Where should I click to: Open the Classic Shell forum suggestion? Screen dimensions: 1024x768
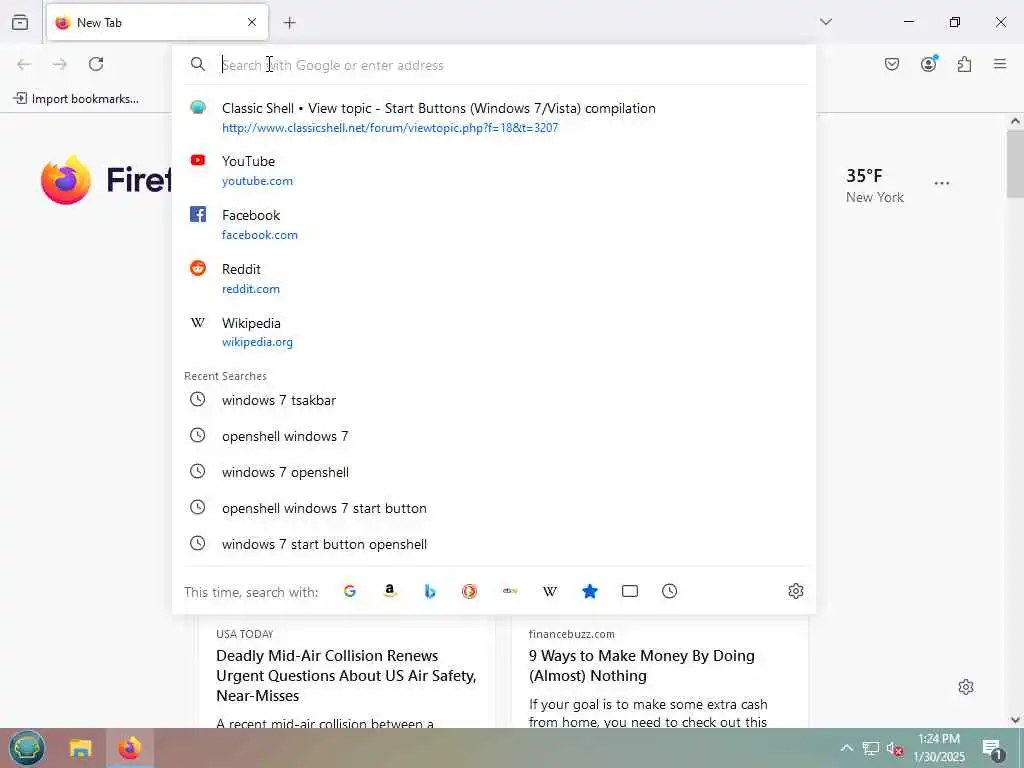click(494, 117)
